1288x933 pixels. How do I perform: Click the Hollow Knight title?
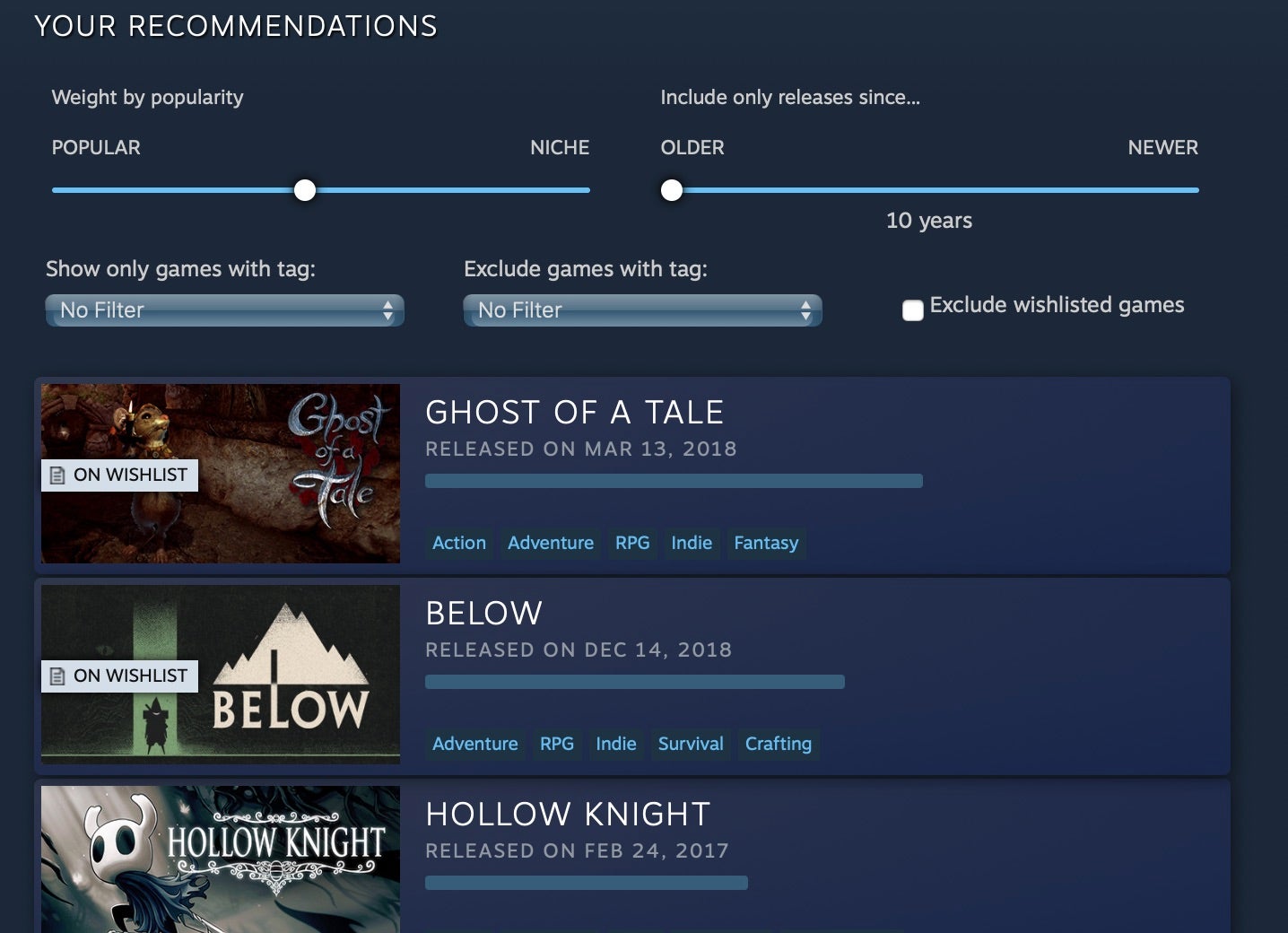pyautogui.click(x=568, y=815)
